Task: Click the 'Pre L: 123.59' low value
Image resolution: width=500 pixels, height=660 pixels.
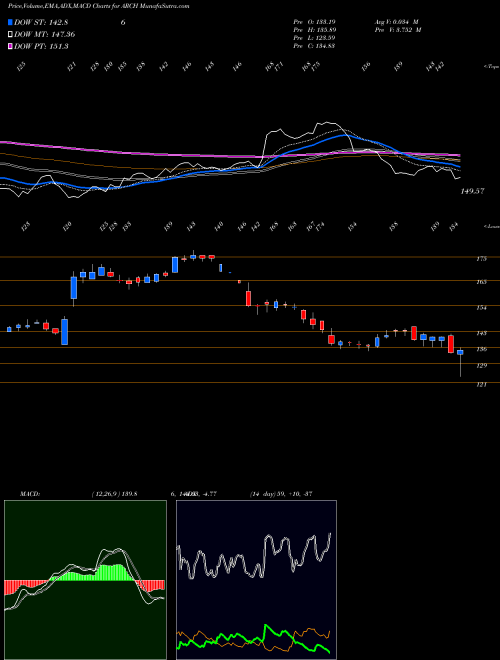Action: (314, 38)
